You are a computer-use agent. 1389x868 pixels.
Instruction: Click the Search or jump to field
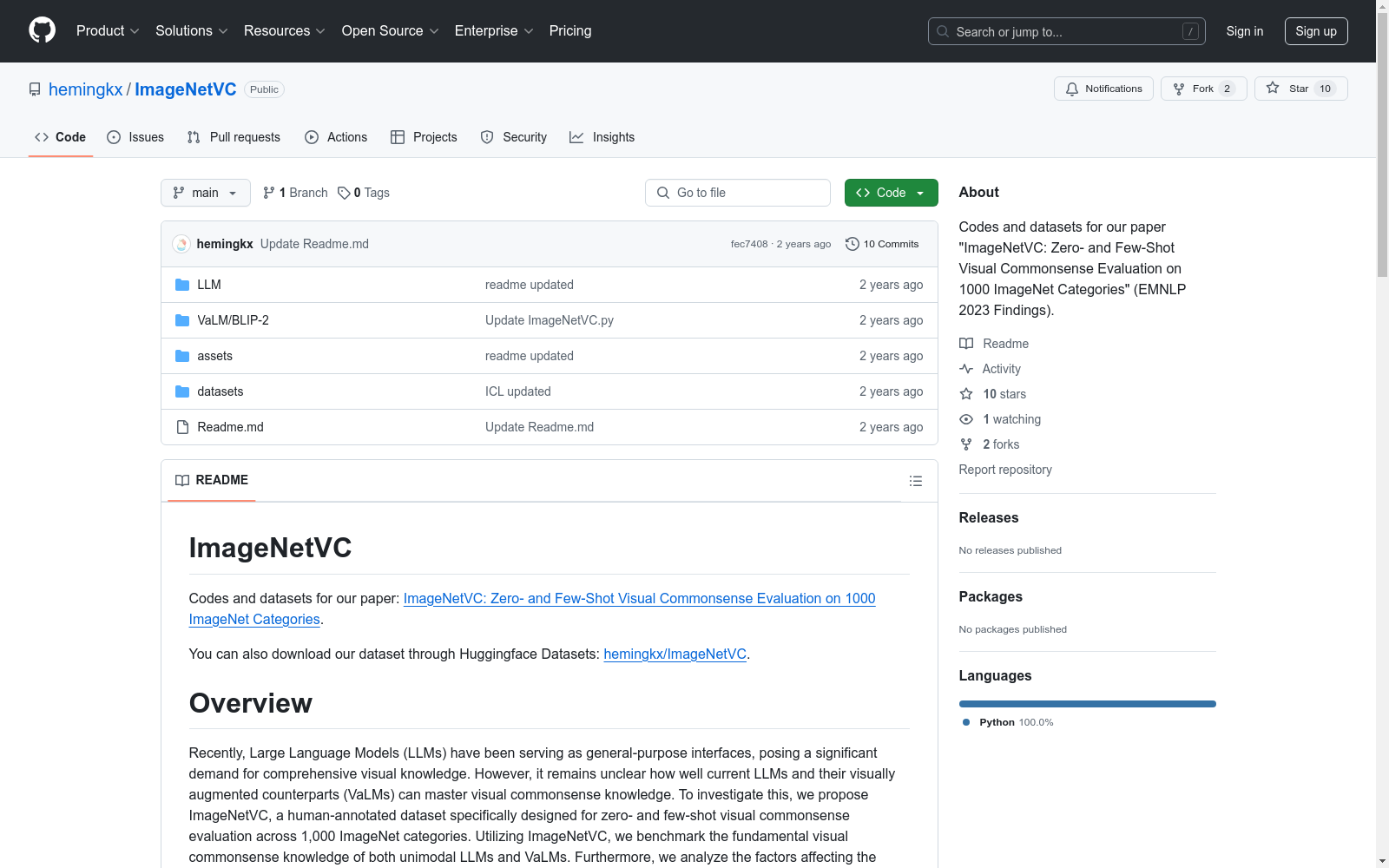[x=1067, y=31]
